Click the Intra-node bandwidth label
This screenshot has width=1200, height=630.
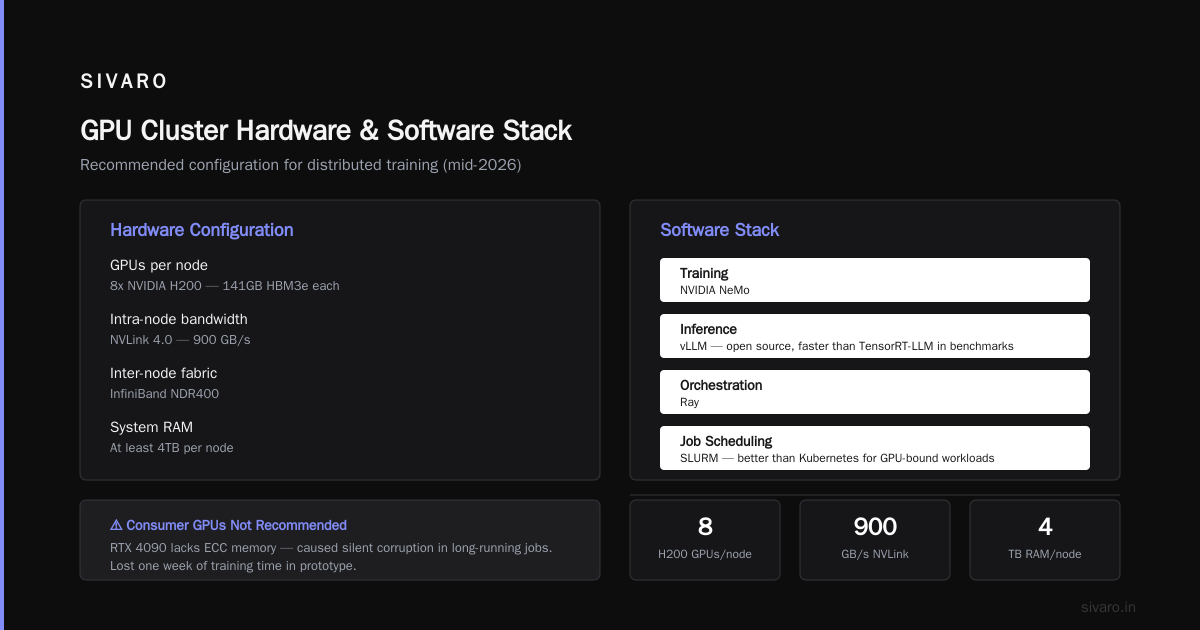[179, 319]
